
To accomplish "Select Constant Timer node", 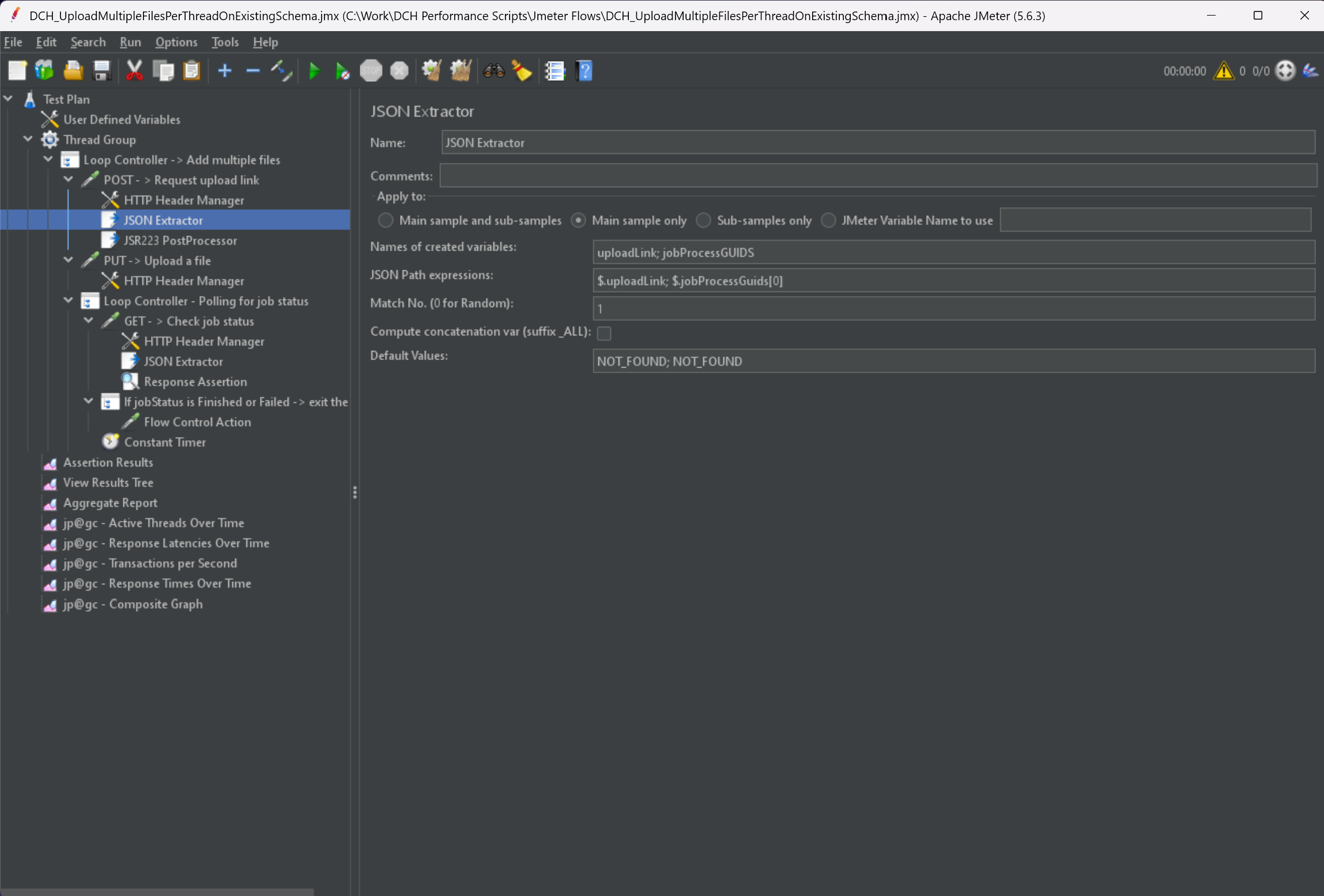I will (x=164, y=442).
